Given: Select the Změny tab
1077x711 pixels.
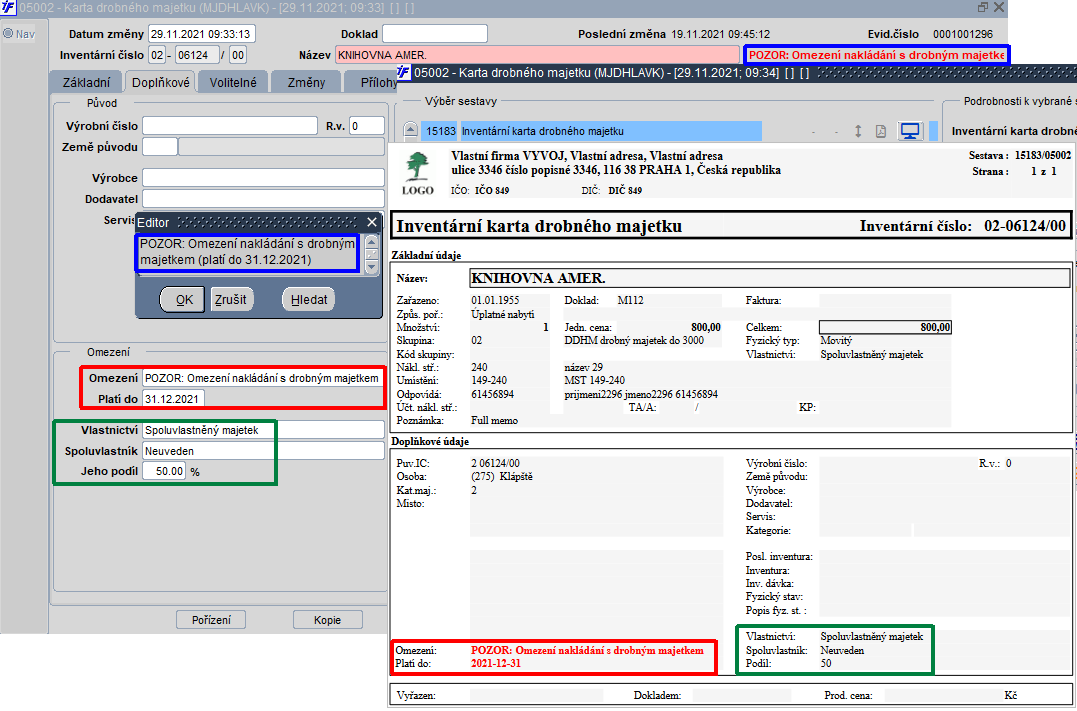Looking at the screenshot, I should [x=306, y=82].
